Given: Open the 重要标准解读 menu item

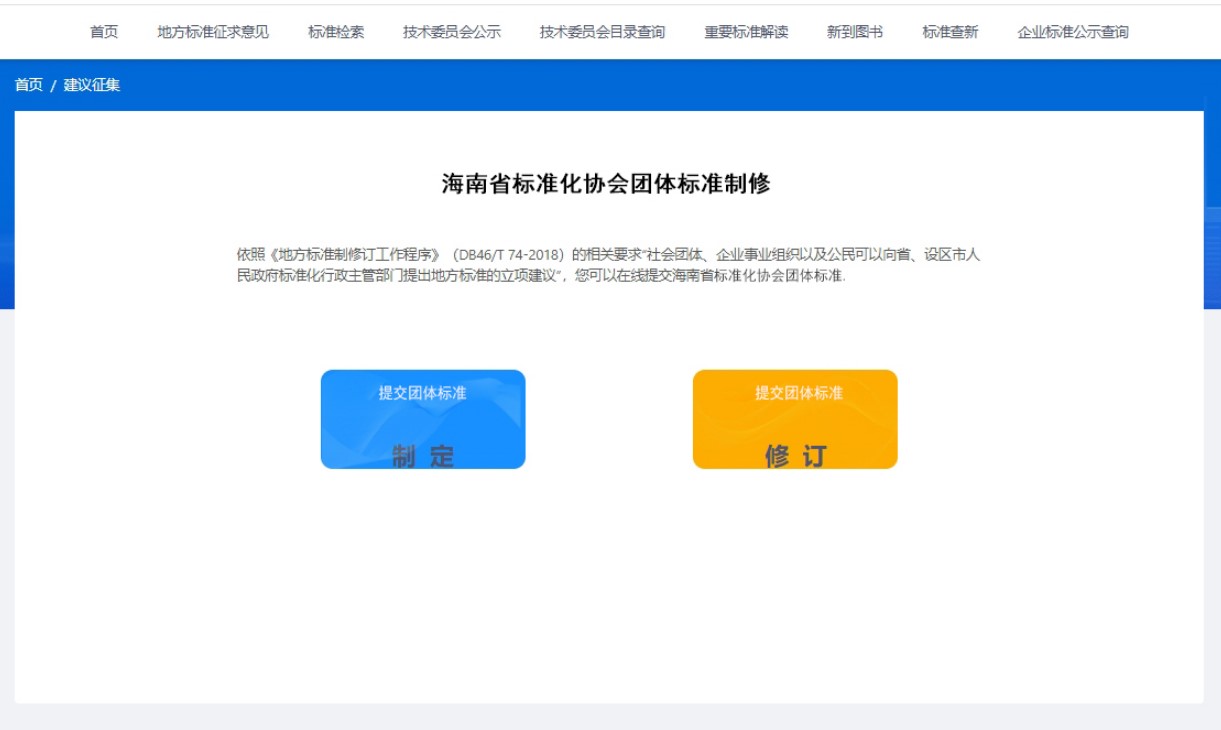Looking at the screenshot, I should pyautogui.click(x=746, y=32).
